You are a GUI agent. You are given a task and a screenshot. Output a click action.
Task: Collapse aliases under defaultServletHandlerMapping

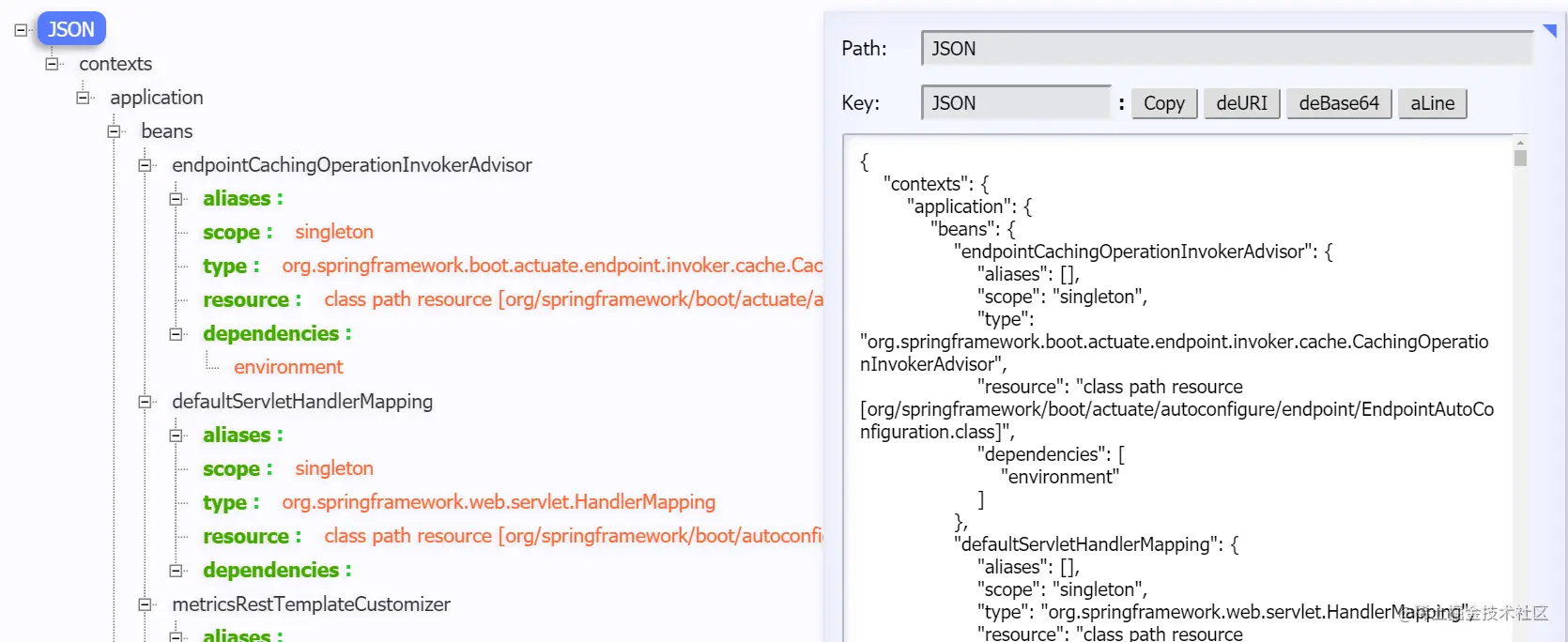(x=176, y=436)
